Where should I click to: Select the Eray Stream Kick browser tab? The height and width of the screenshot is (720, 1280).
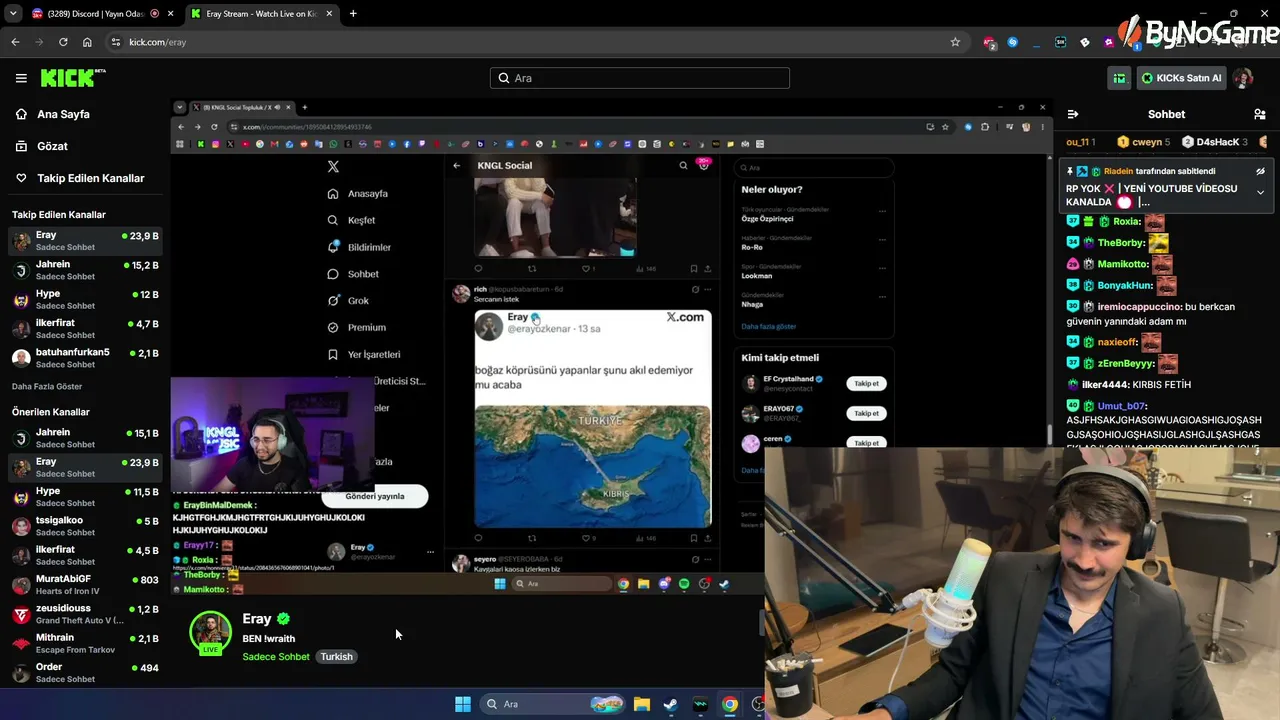coord(262,13)
